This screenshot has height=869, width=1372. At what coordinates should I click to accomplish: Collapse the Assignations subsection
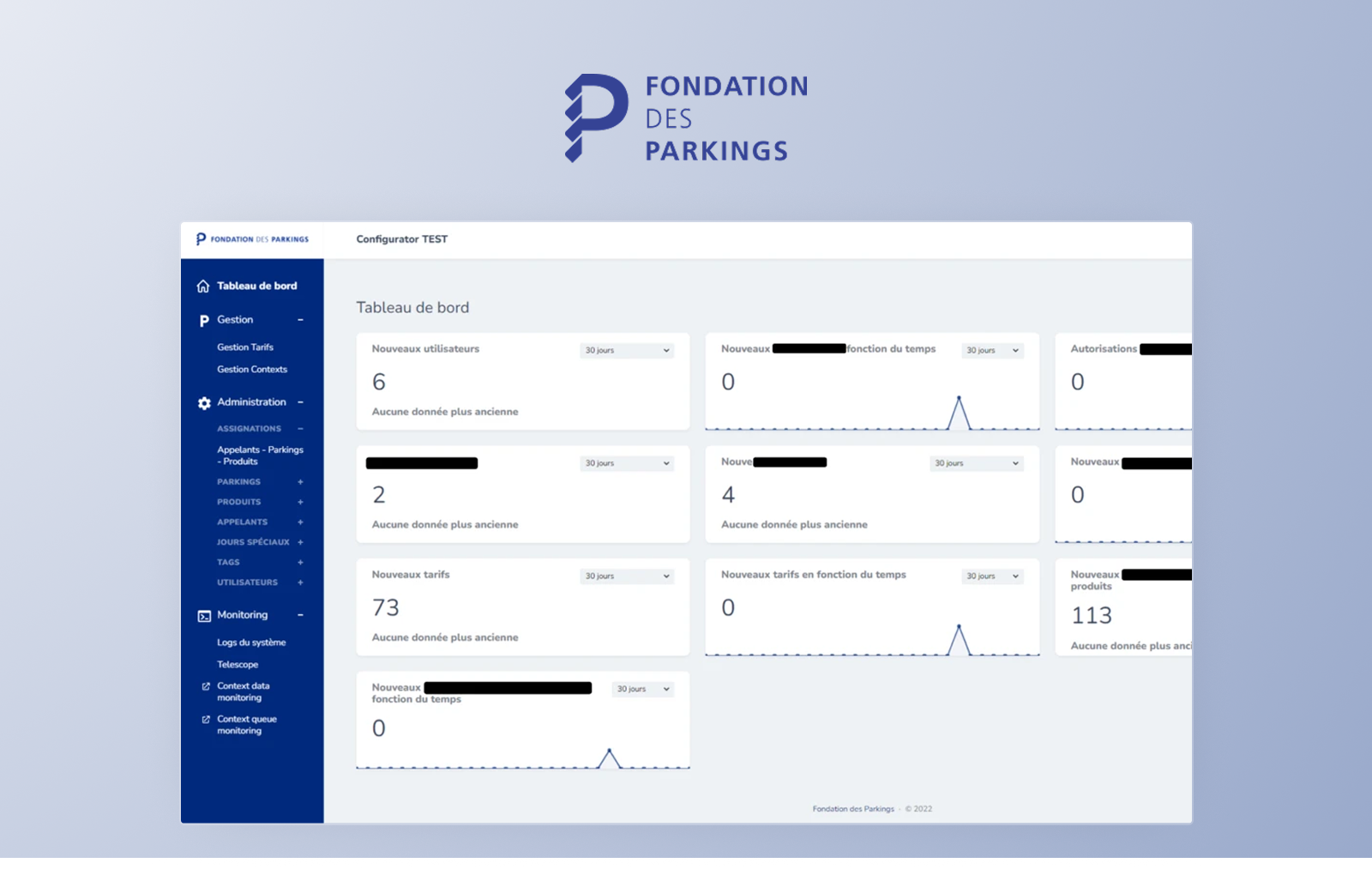[300, 429]
